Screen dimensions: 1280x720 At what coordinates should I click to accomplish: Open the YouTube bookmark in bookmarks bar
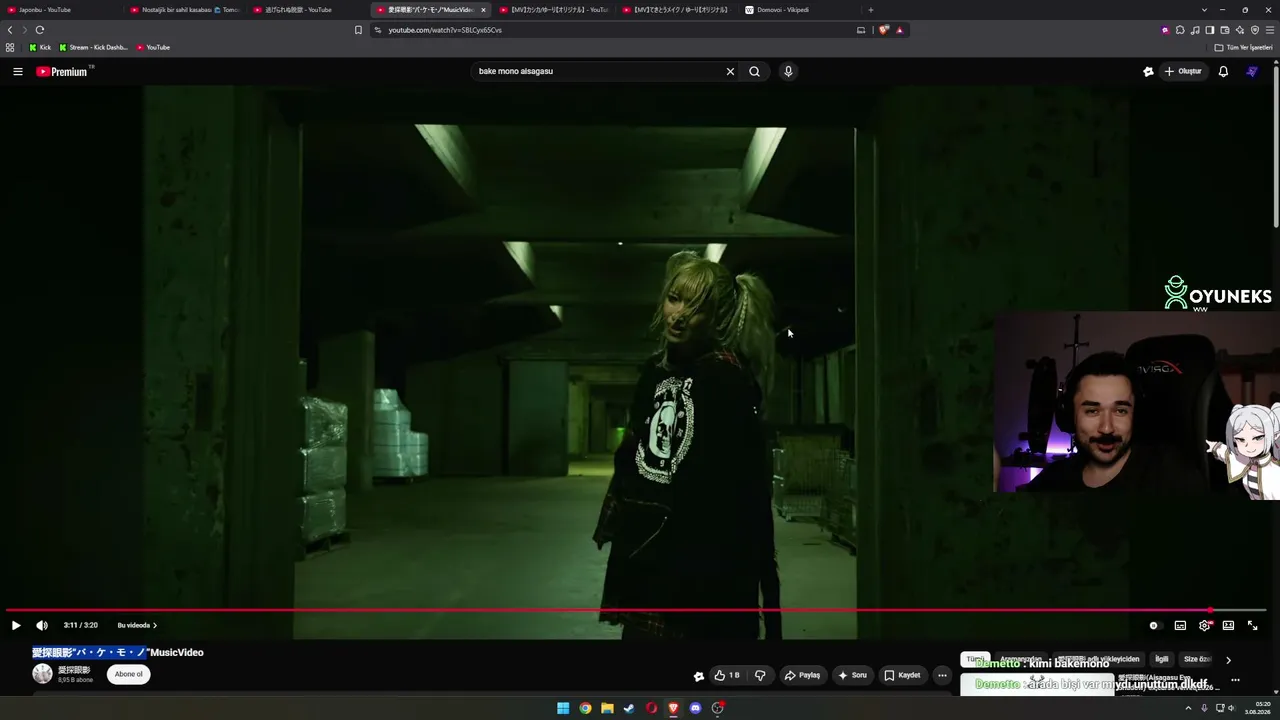[153, 47]
